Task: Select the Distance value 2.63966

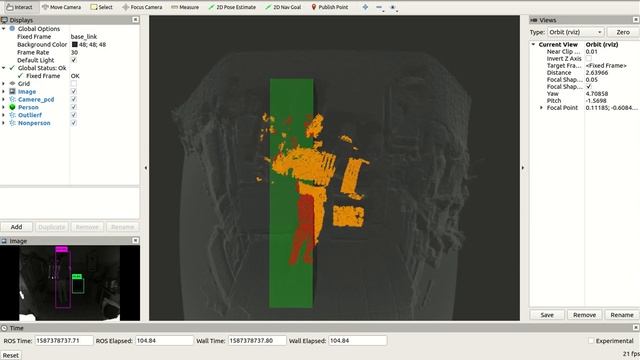Action: pyautogui.click(x=597, y=73)
